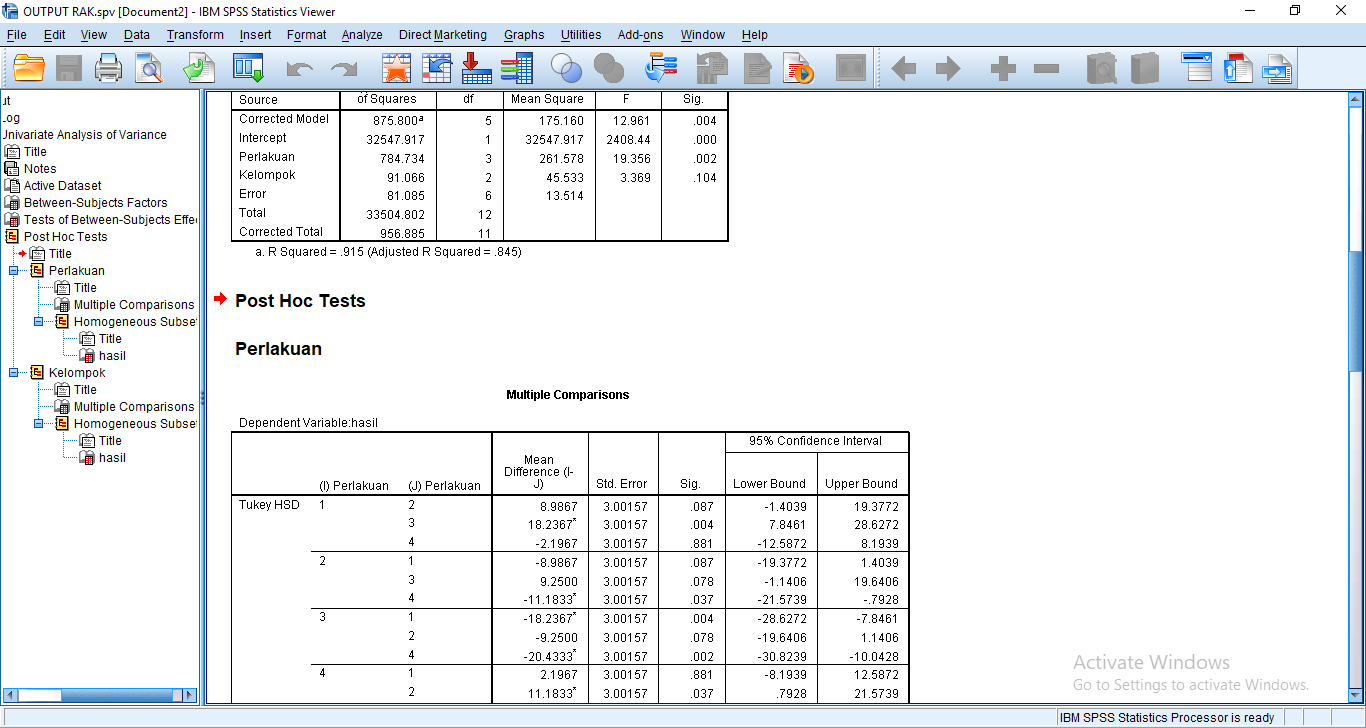The height and width of the screenshot is (728, 1366).
Task: Click the Promote left arrow icon
Action: click(x=903, y=69)
